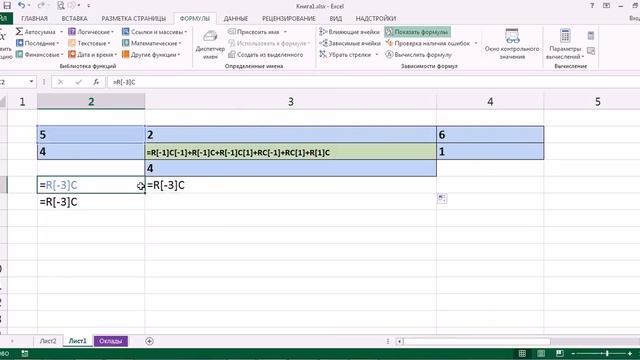The height and width of the screenshot is (360, 640).
Task: Add a new sheet with plus button
Action: tap(149, 341)
